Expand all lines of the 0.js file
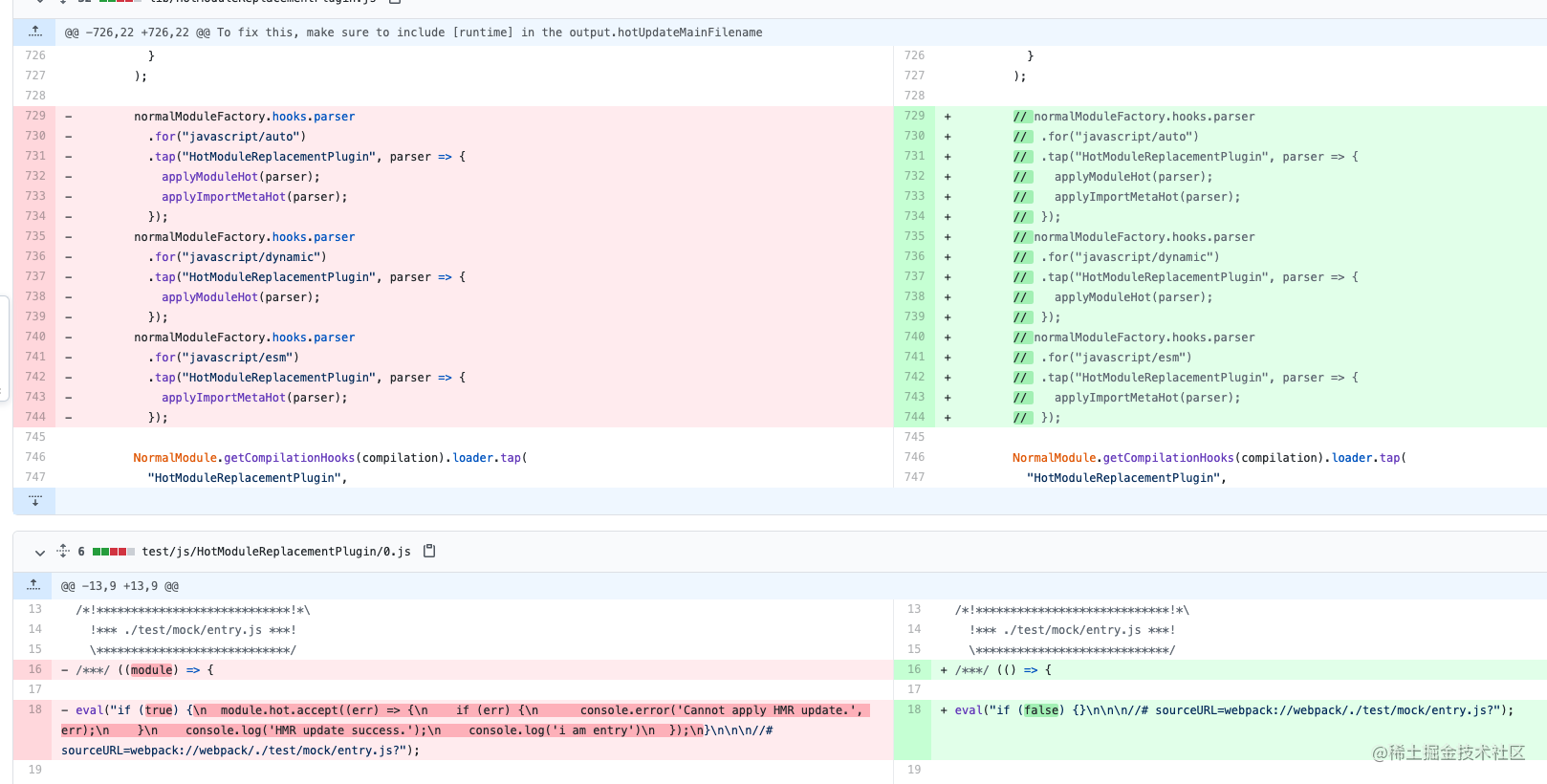This screenshot has width=1547, height=784. (x=63, y=551)
